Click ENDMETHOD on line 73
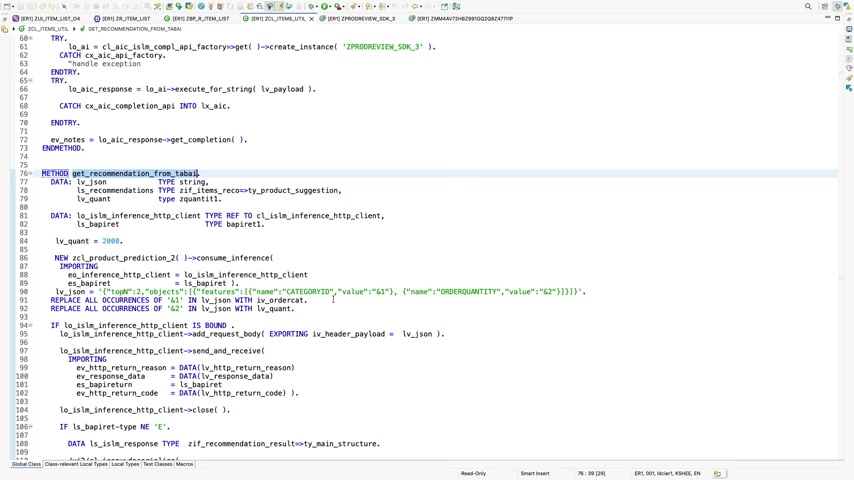Viewport: 854px width, 480px height. (x=63, y=148)
